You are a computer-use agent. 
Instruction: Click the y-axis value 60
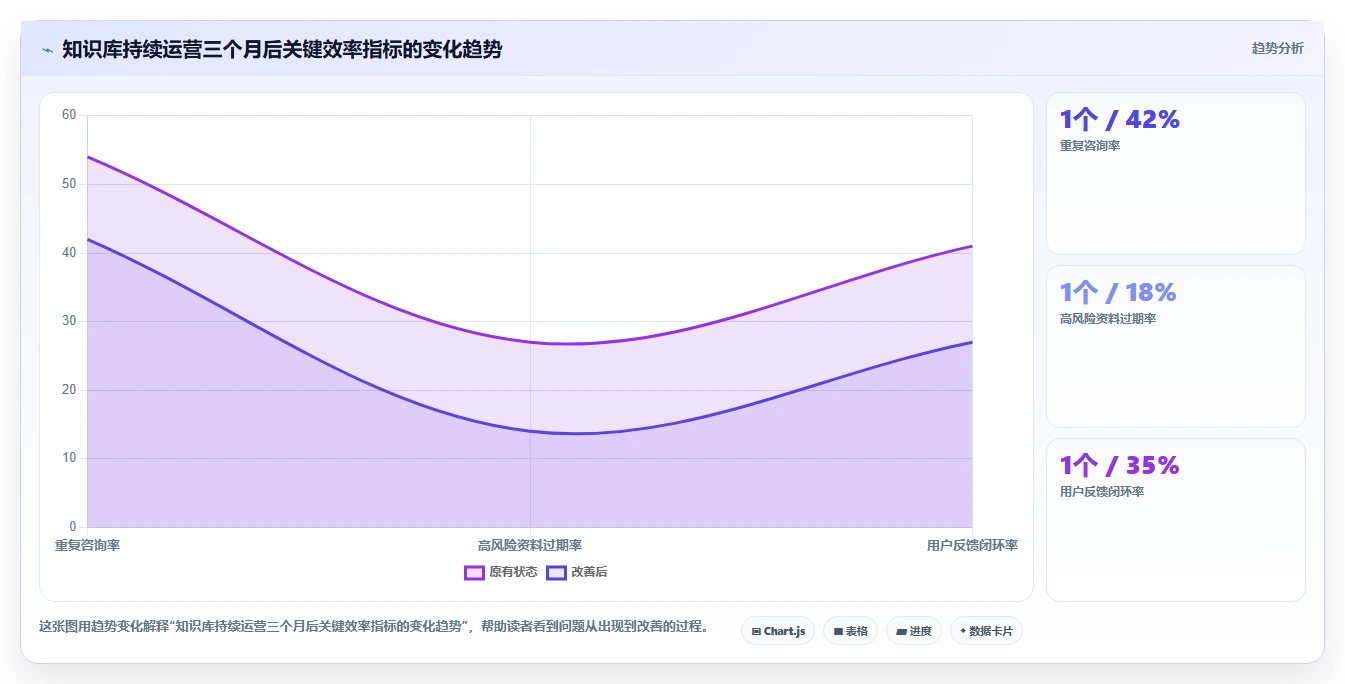click(x=69, y=115)
